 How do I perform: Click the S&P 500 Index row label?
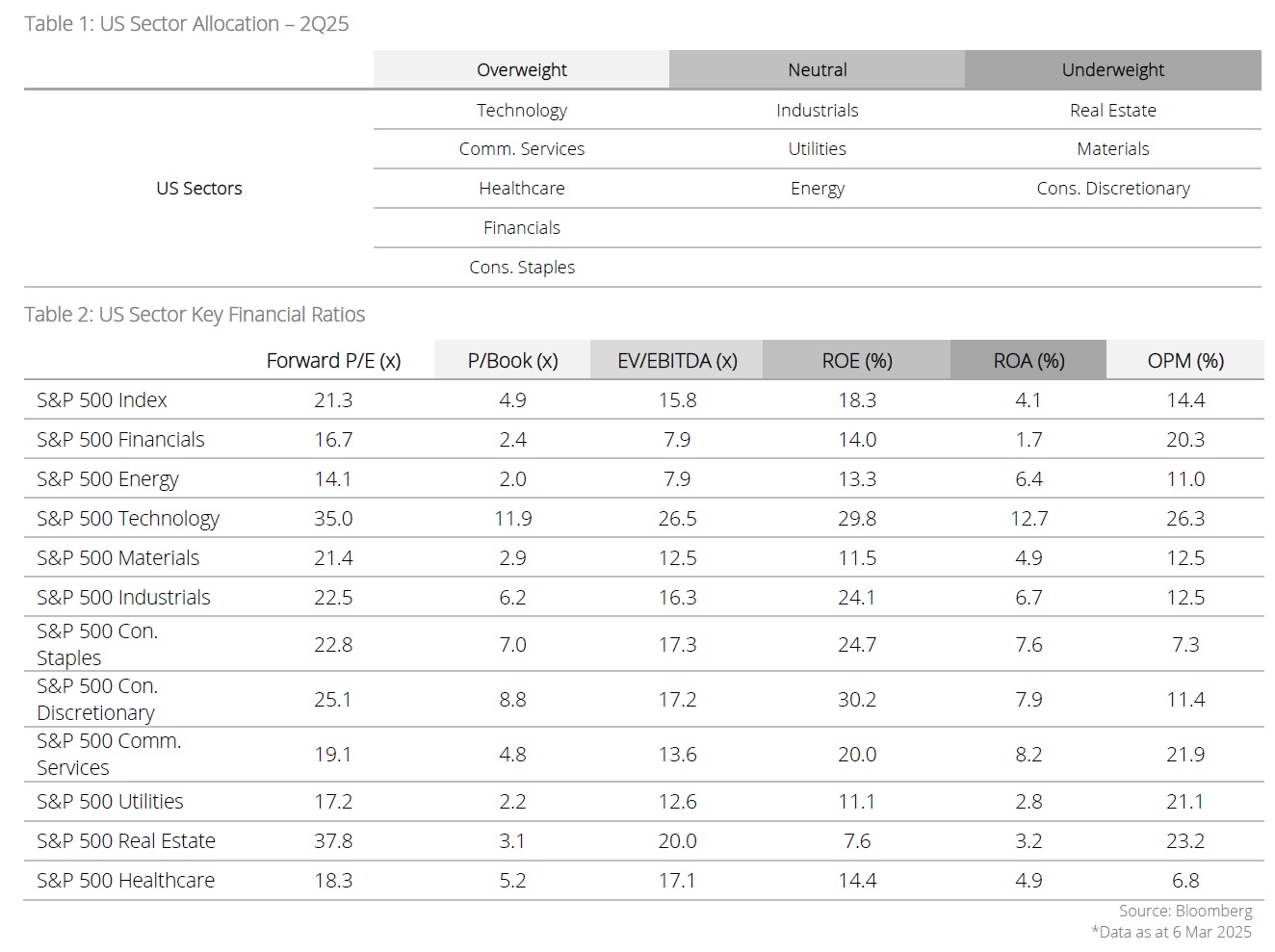pyautogui.click(x=102, y=400)
